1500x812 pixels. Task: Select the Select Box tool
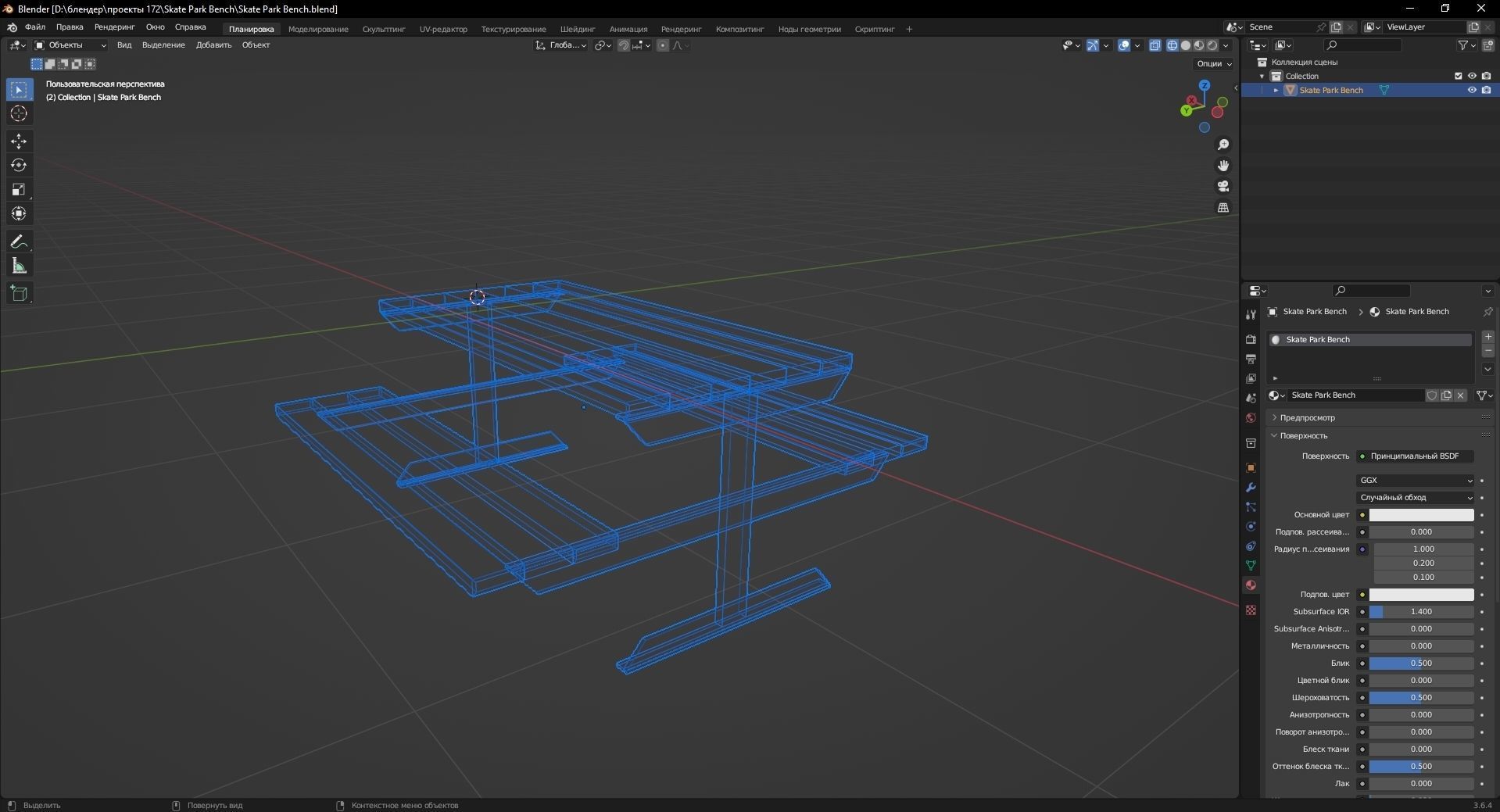tap(19, 90)
